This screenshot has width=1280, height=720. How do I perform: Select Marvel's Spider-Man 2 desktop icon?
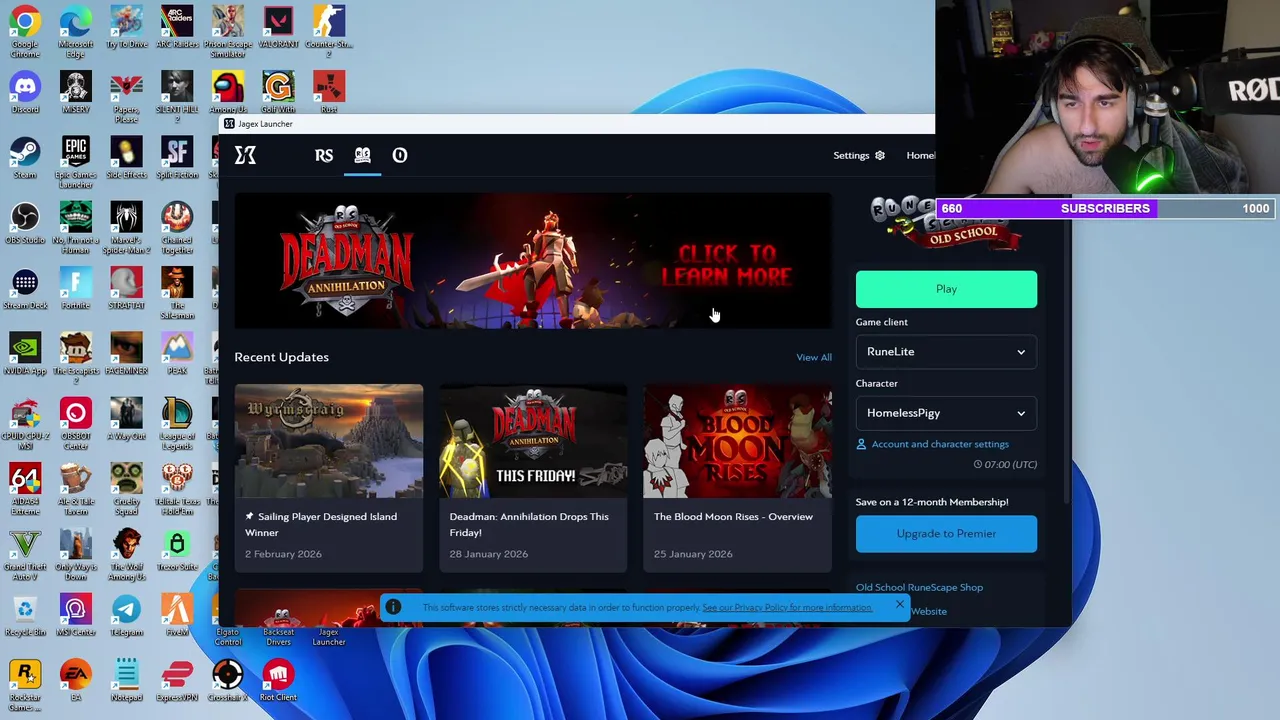(126, 228)
